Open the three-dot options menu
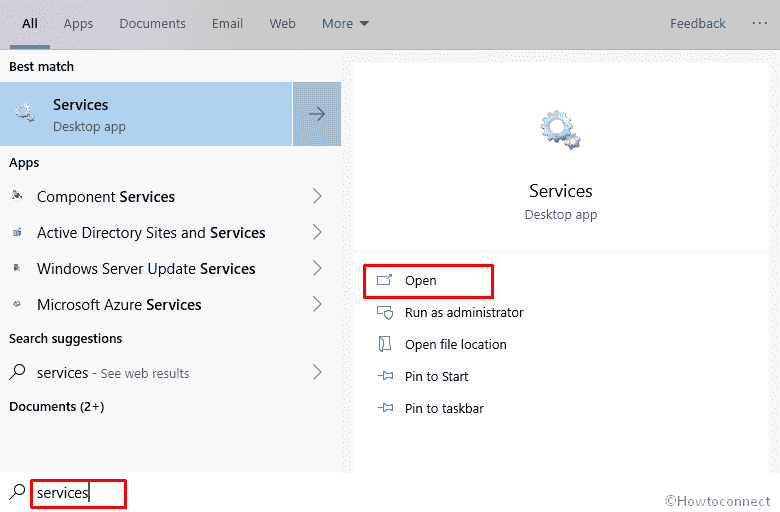 coord(760,23)
